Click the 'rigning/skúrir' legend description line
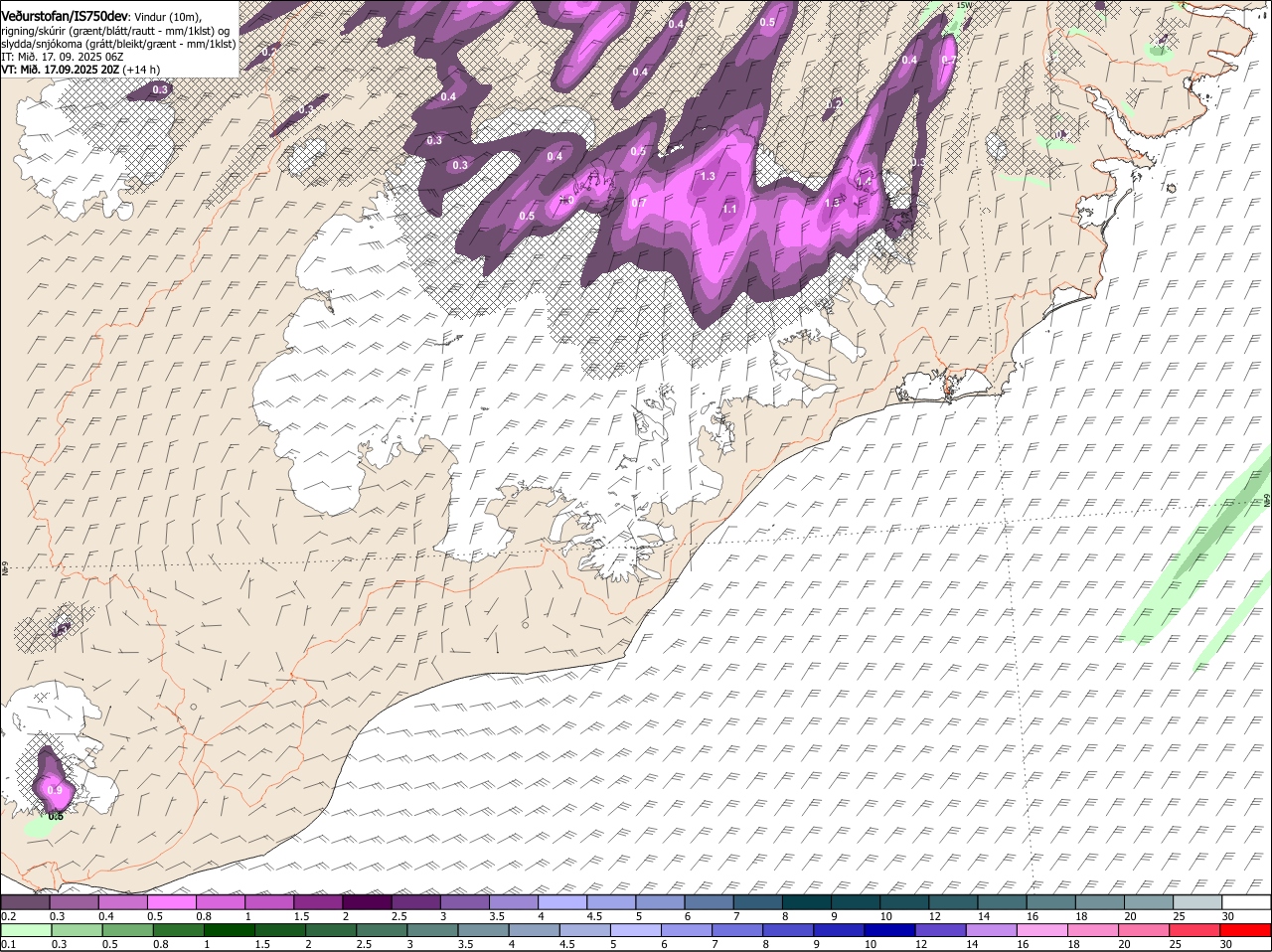This screenshot has height=952, width=1272. click(x=115, y=31)
